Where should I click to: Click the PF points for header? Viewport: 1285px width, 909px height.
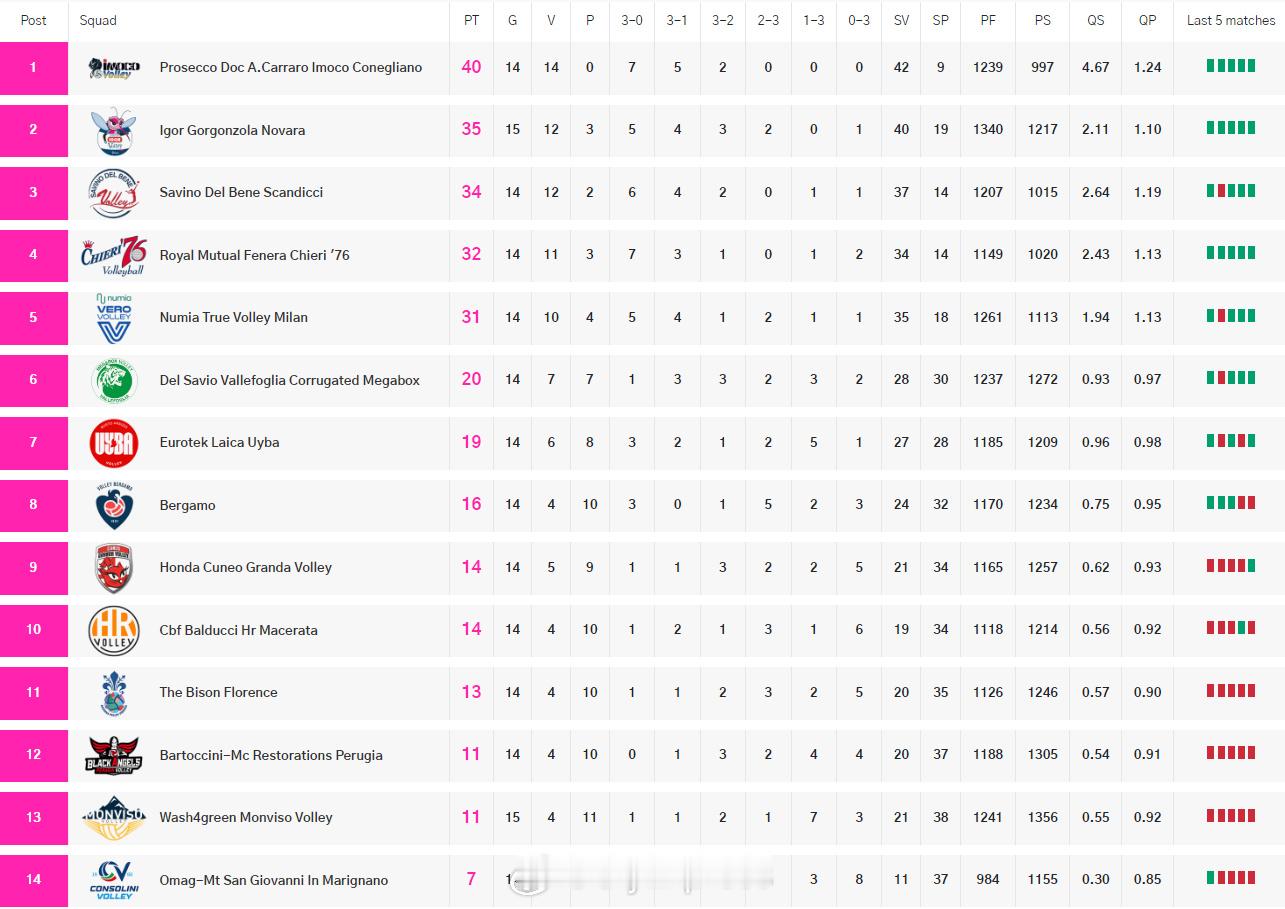point(988,20)
